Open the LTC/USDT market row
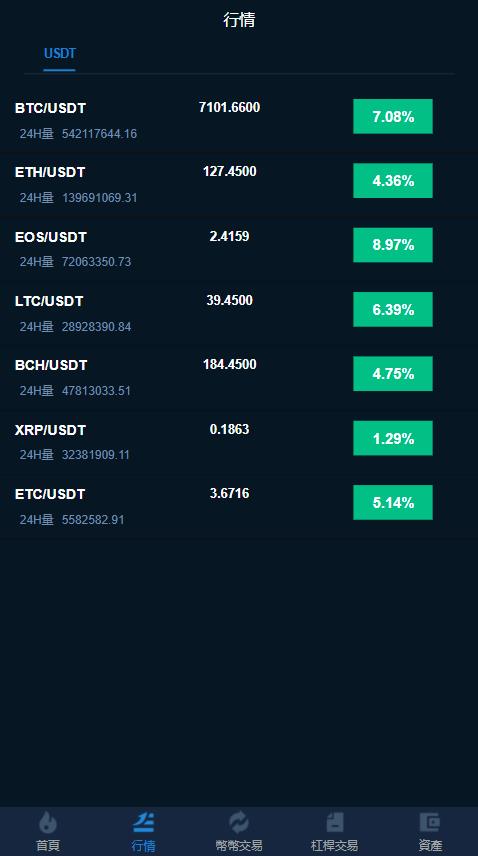This screenshot has height=856, width=478. pyautogui.click(x=239, y=314)
